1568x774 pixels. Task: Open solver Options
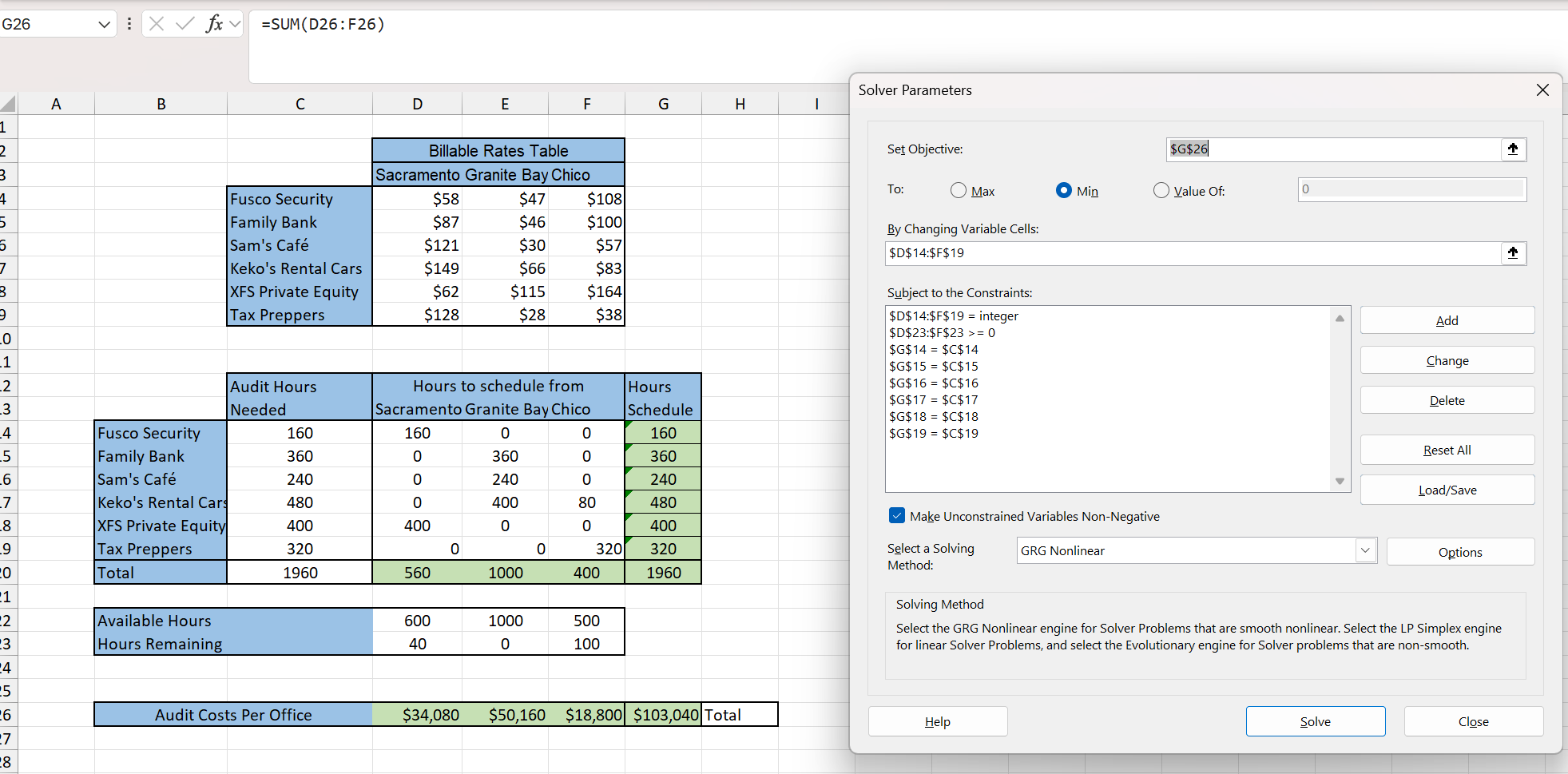pyautogui.click(x=1459, y=552)
